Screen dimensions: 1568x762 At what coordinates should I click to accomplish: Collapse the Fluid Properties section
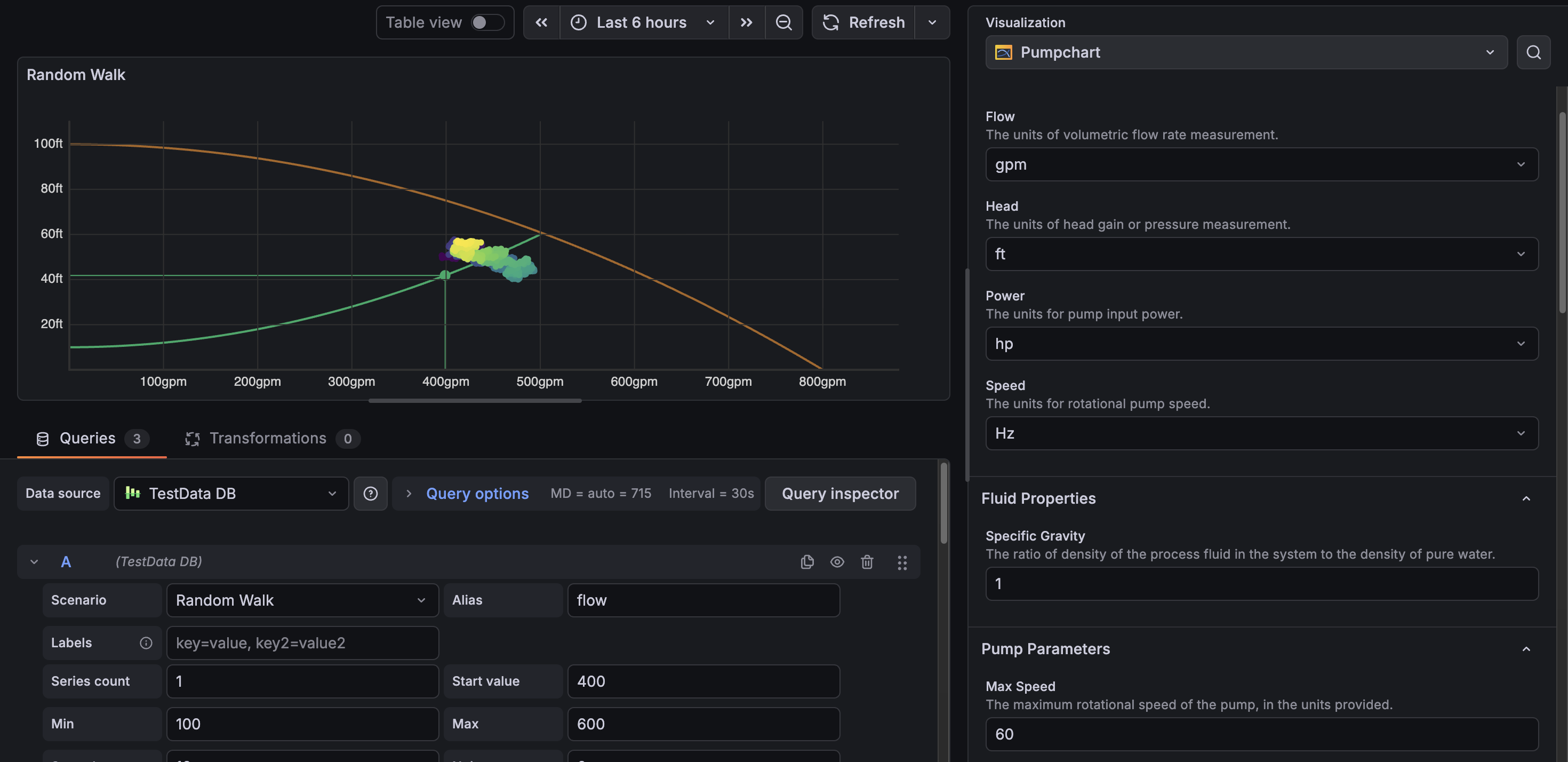[x=1526, y=498]
